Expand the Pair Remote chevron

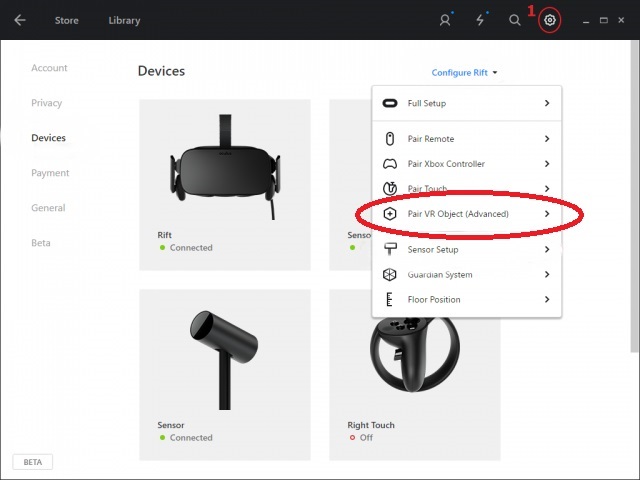pos(547,139)
